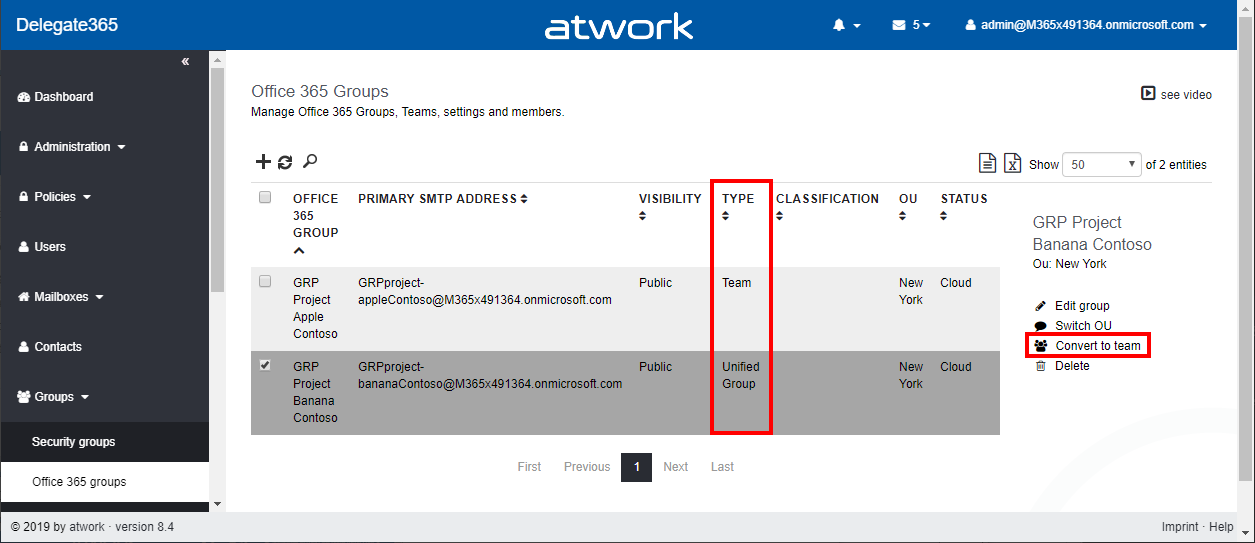This screenshot has width=1255, height=543.
Task: Click the Edit group link
Action: (x=1082, y=306)
